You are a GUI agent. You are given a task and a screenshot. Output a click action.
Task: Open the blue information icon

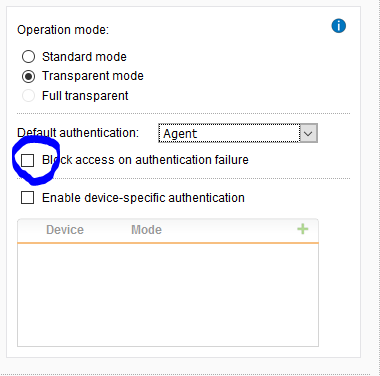339,26
